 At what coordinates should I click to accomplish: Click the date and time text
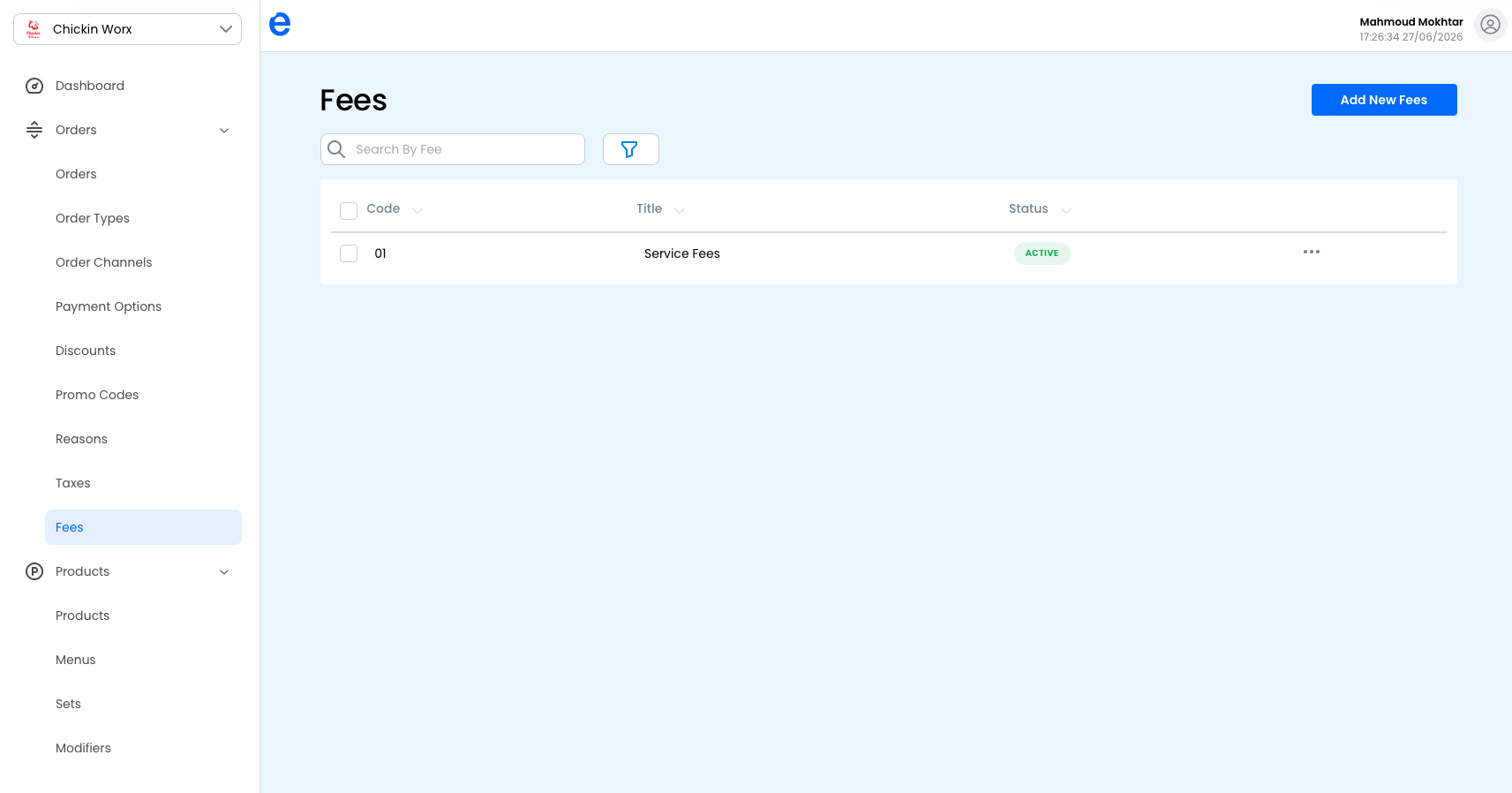1411,37
